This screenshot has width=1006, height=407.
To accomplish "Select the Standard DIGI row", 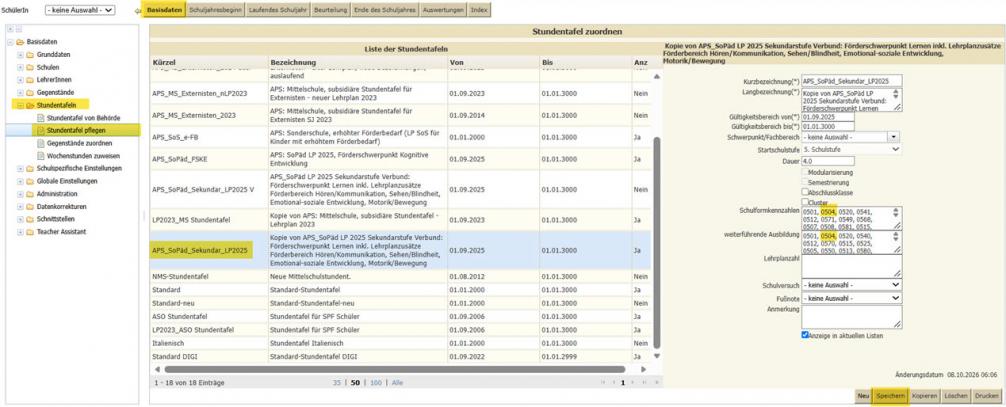I will [400, 356].
